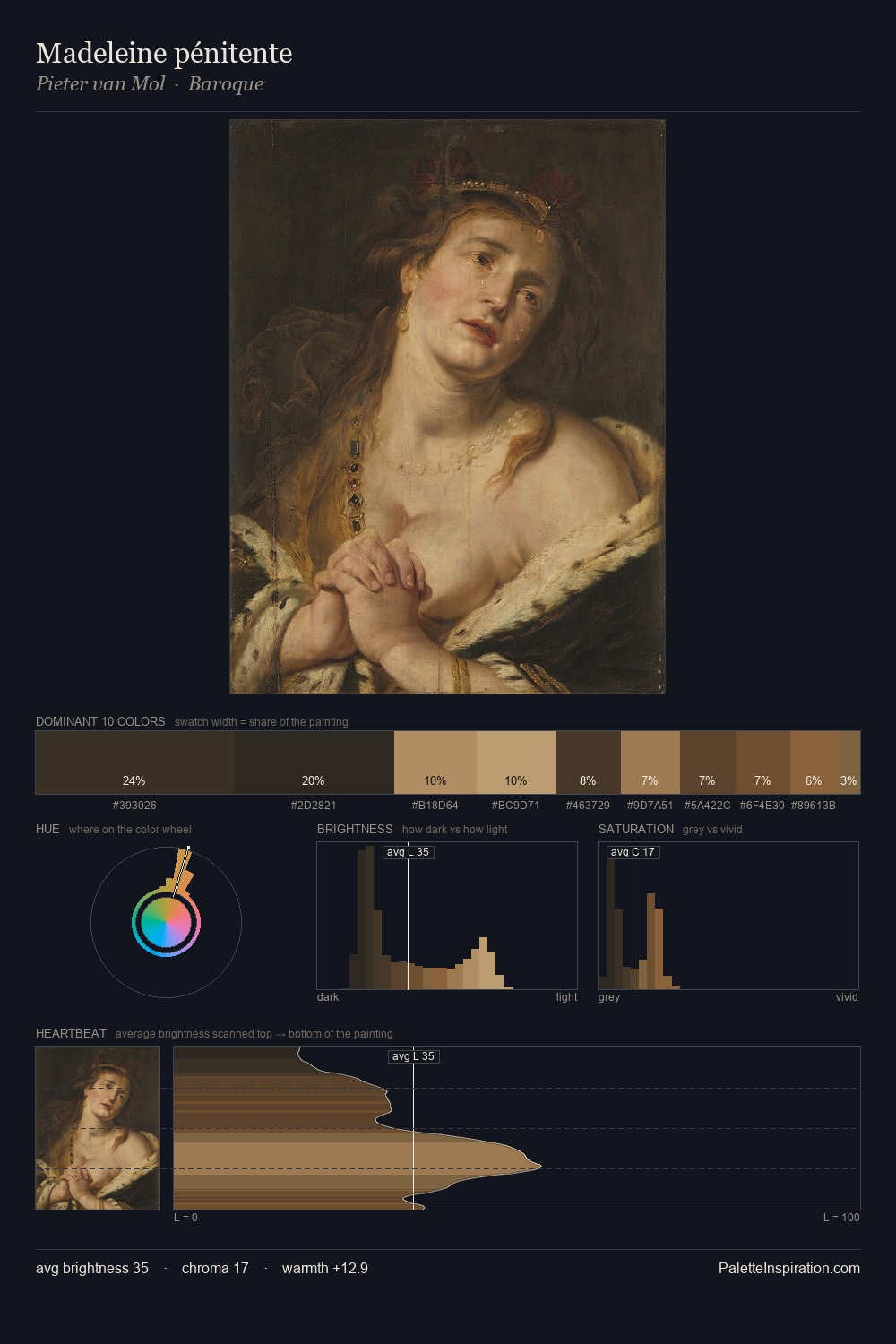
Task: Click the 'L = 0' axis label
Action: coord(185,1218)
